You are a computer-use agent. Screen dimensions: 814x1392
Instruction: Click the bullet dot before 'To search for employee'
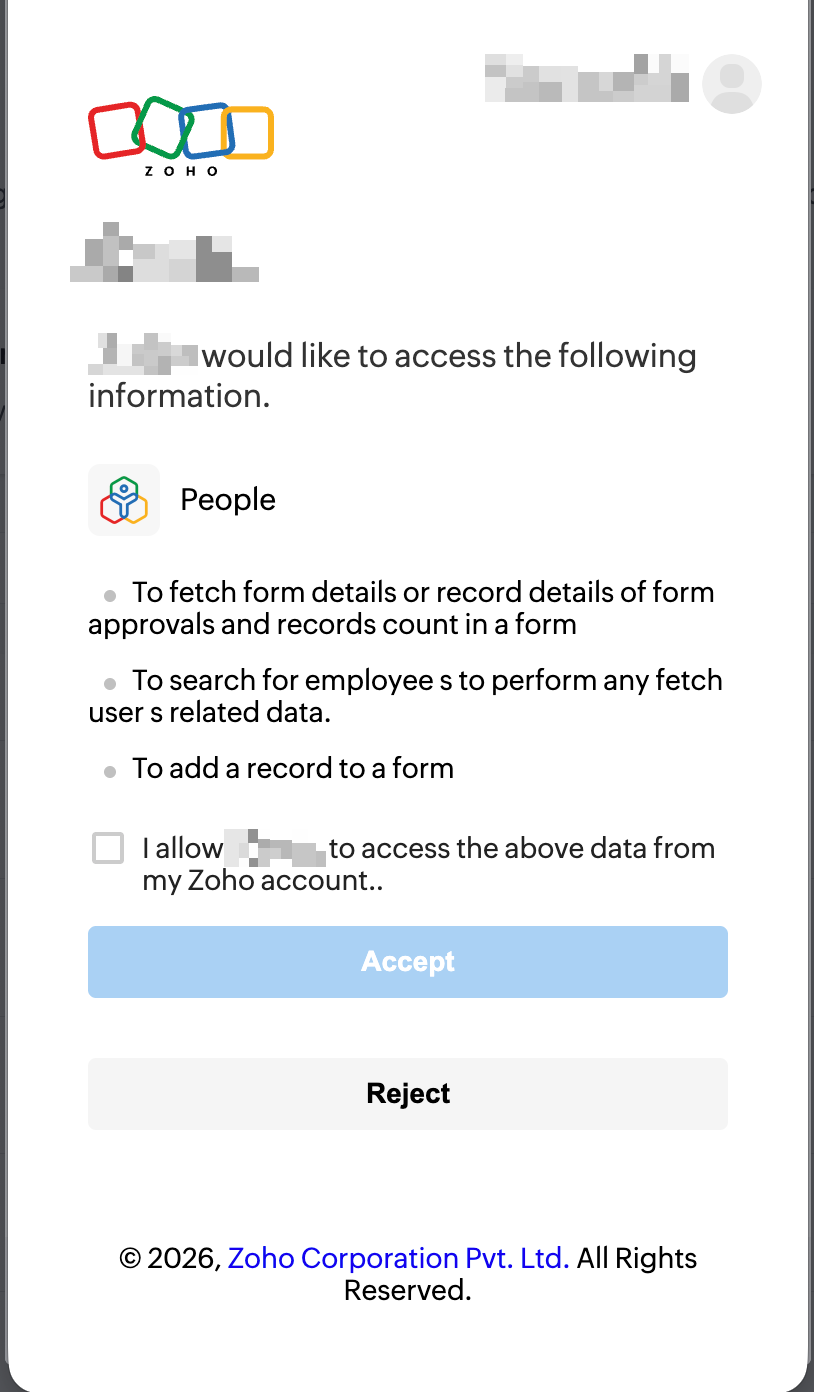pyautogui.click(x=110, y=684)
